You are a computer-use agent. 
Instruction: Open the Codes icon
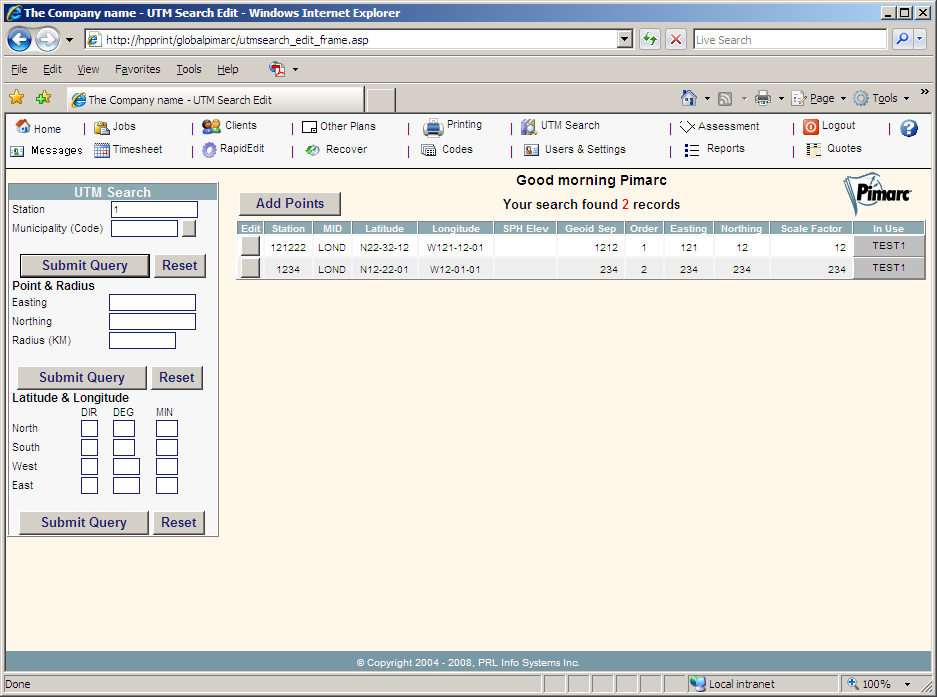[428, 150]
